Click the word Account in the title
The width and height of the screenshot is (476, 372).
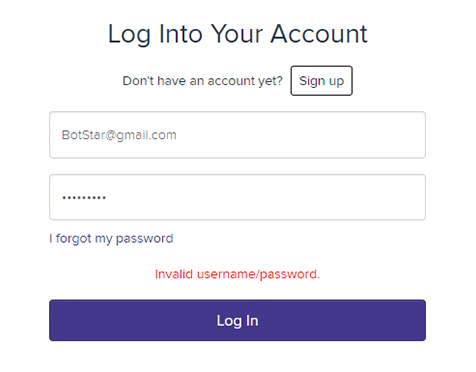point(319,34)
